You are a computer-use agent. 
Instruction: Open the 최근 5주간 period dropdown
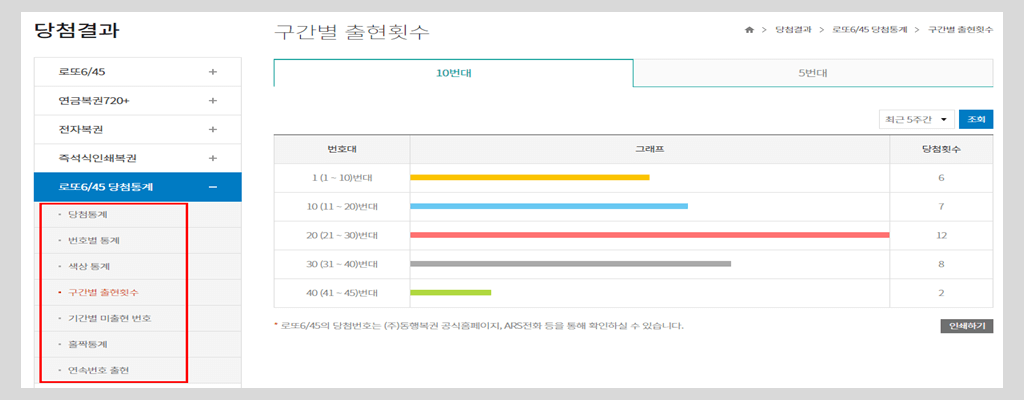pos(916,120)
